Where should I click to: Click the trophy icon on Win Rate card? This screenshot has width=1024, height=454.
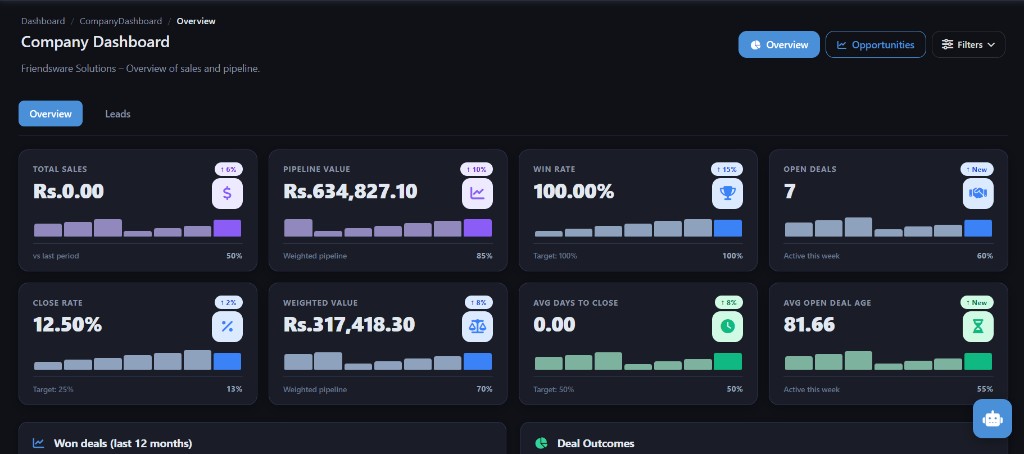(728, 193)
